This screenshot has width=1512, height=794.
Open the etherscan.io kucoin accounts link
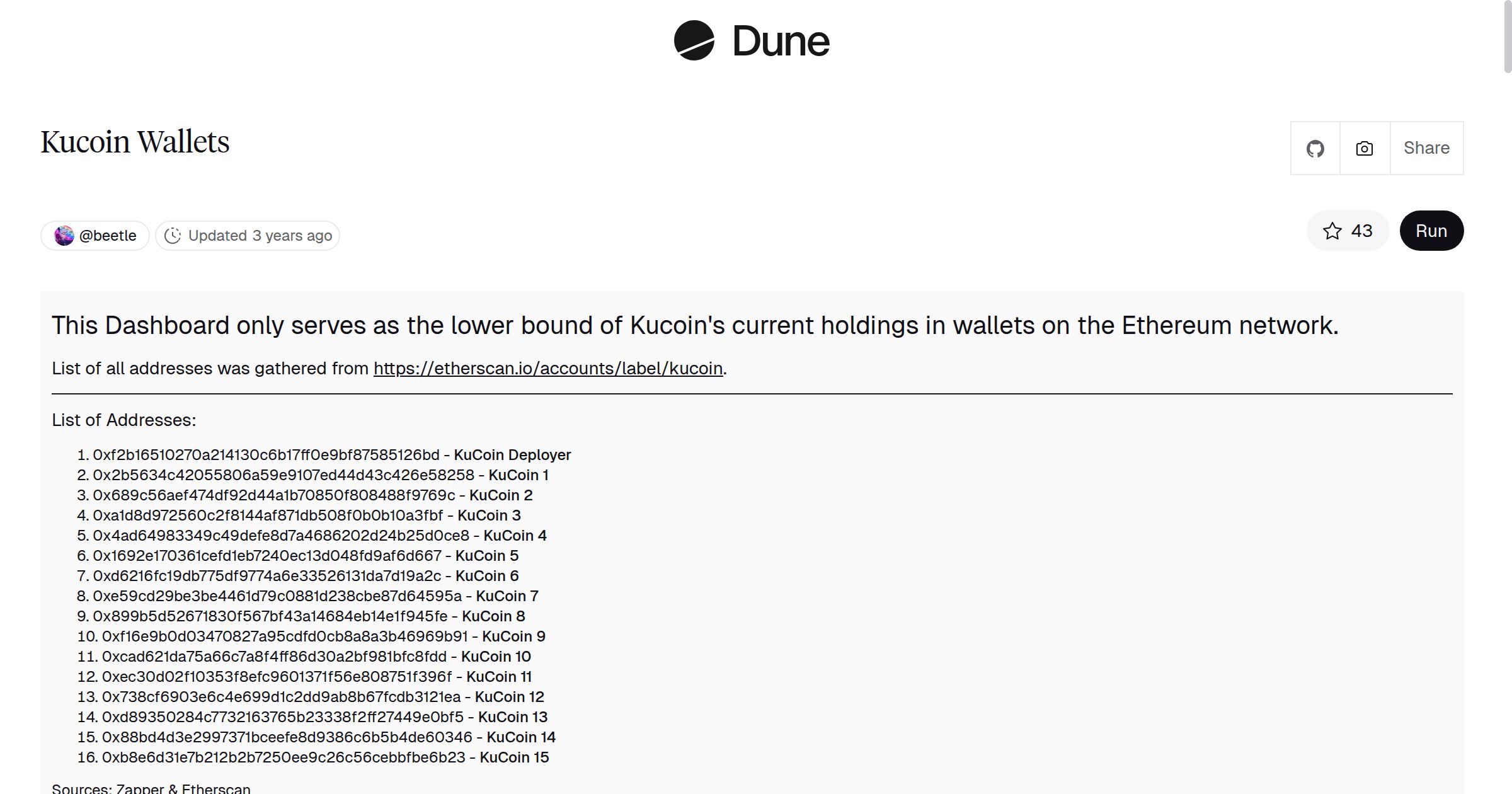coord(548,368)
